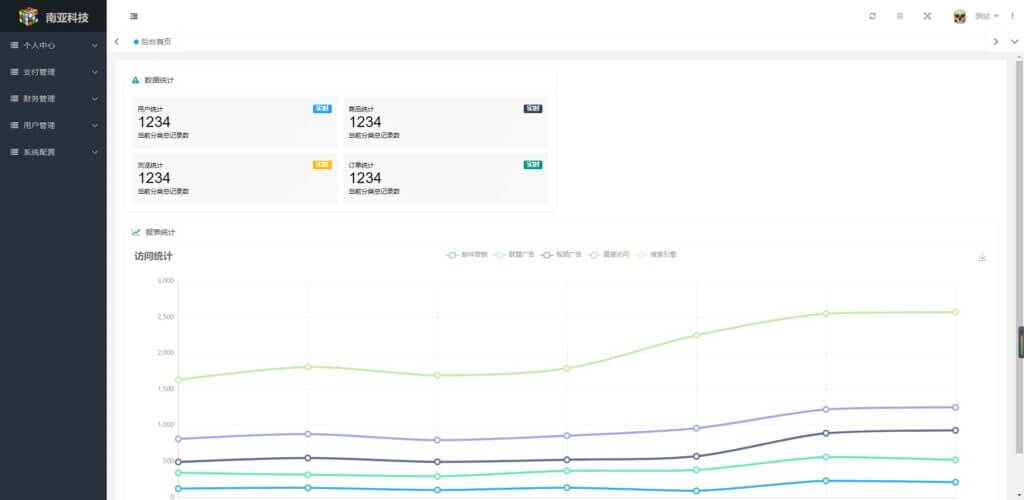Open the 系统配置 sidebar menu
The width and height of the screenshot is (1024, 500).
click(x=53, y=152)
